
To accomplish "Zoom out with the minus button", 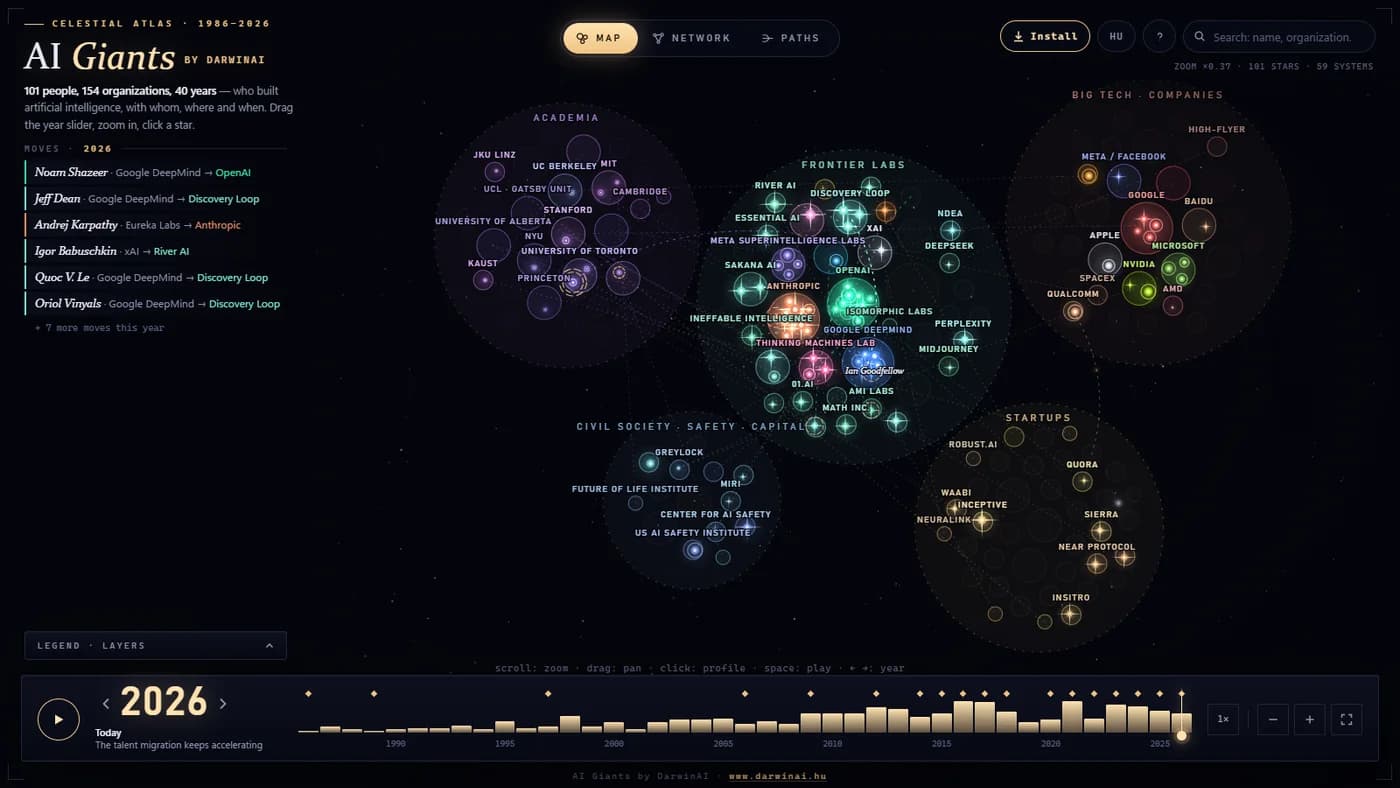I will 1273,719.
